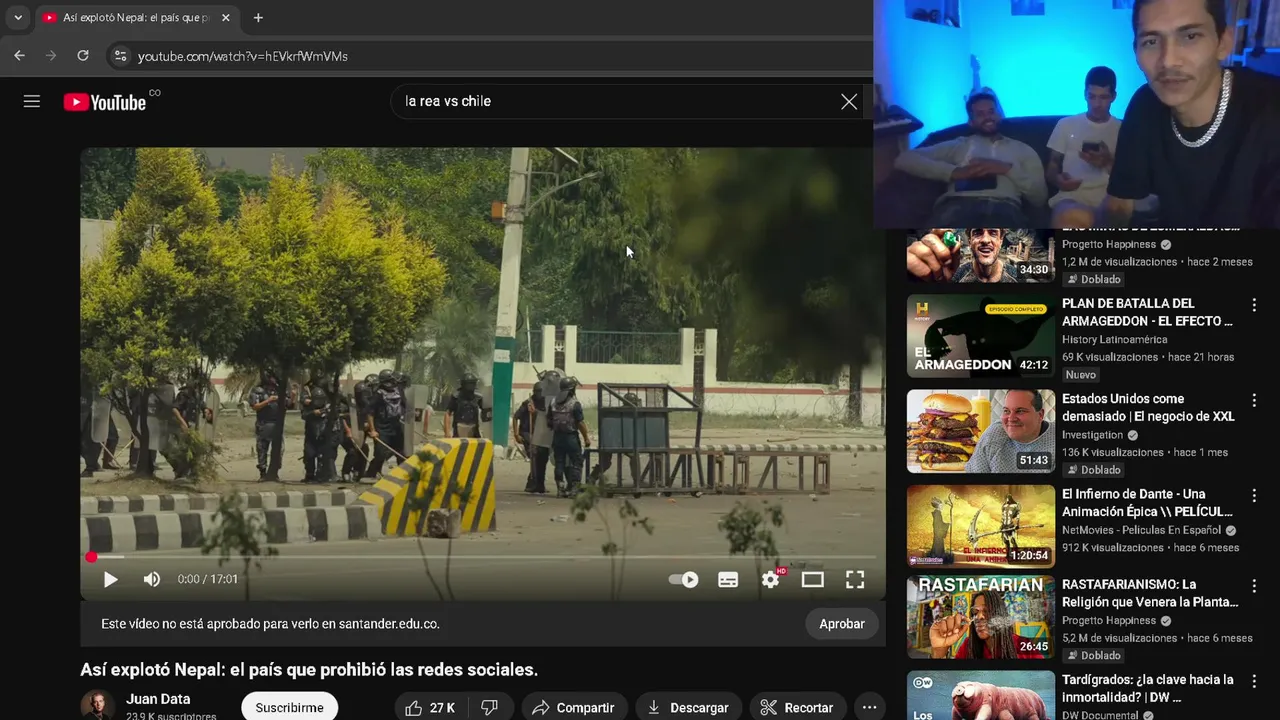This screenshot has width=1280, height=720.
Task: Open options menu for Tardígrados video
Action: pyautogui.click(x=1254, y=681)
